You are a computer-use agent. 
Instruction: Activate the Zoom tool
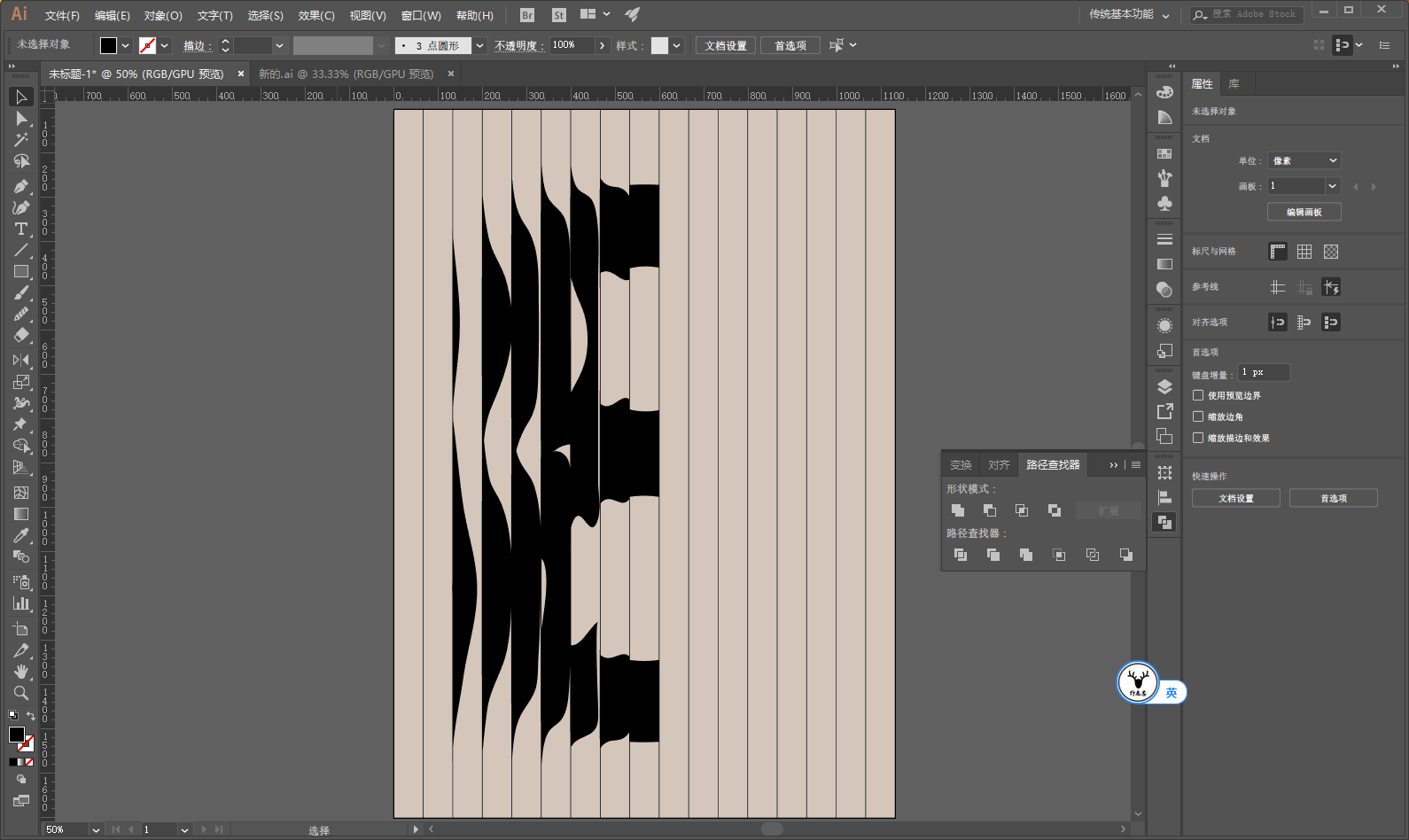tap(21, 693)
